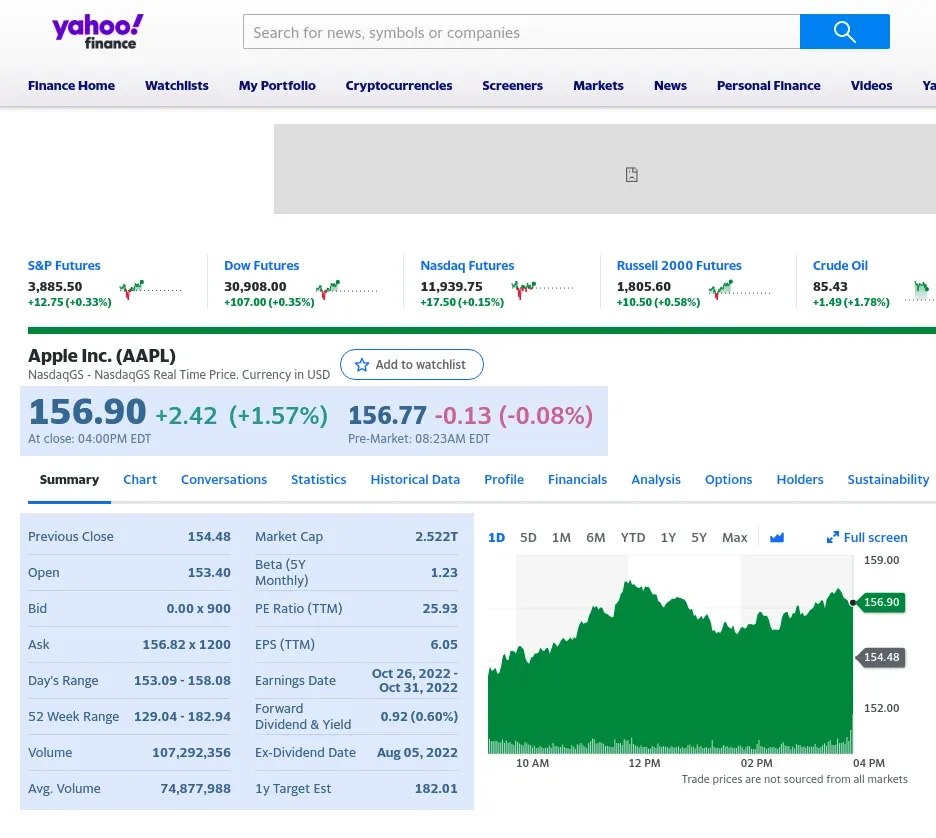Click the Yahoo Finance logo
This screenshot has width=936, height=838.
coord(97,31)
